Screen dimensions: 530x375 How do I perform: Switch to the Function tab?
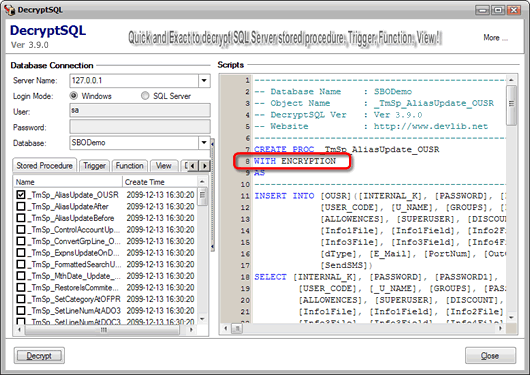click(129, 166)
